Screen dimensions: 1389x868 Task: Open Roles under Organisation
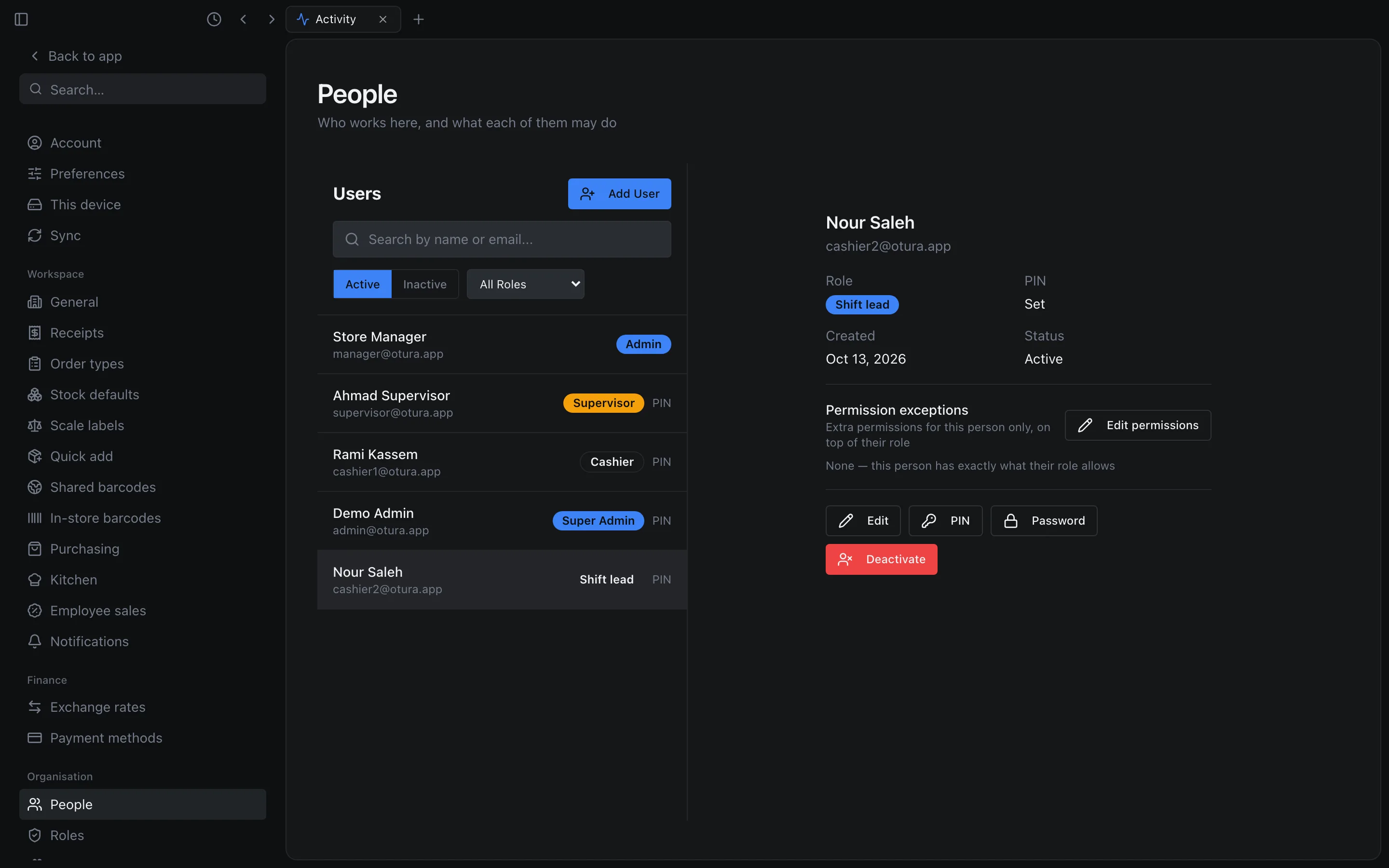[142, 835]
